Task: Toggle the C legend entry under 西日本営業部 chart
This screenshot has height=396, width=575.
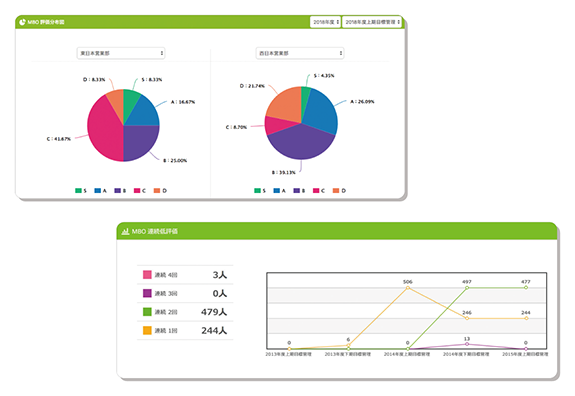Action: point(319,191)
